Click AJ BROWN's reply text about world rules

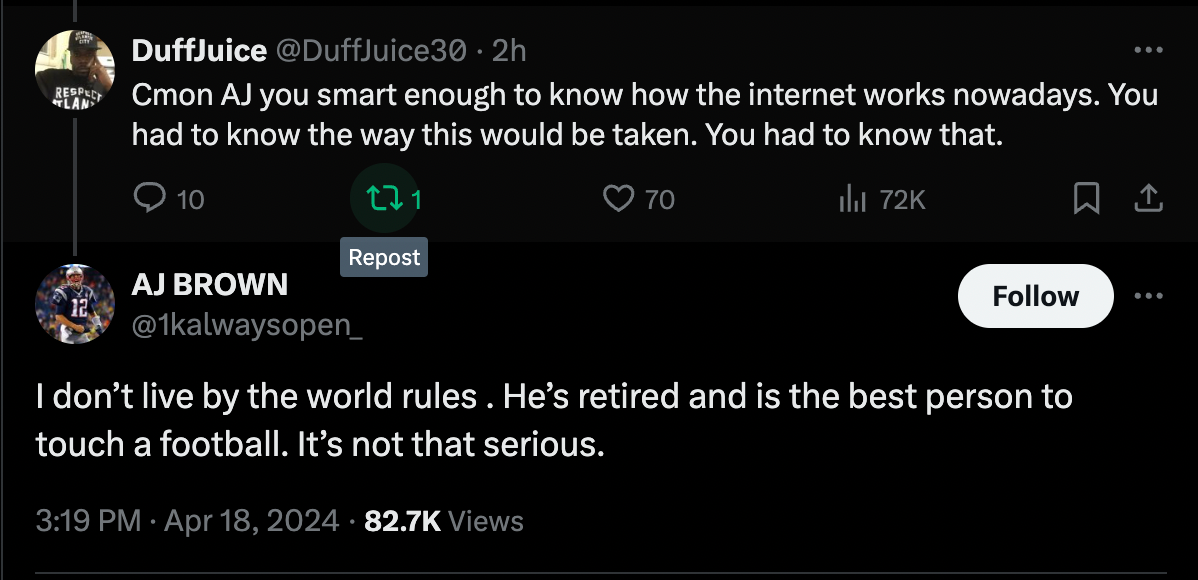(x=553, y=419)
